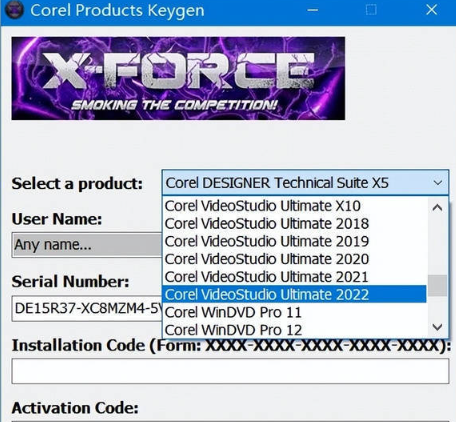Screen dimensions: 456x422
Task: Close the Corel Products Keygen window
Action: [x=432, y=10]
